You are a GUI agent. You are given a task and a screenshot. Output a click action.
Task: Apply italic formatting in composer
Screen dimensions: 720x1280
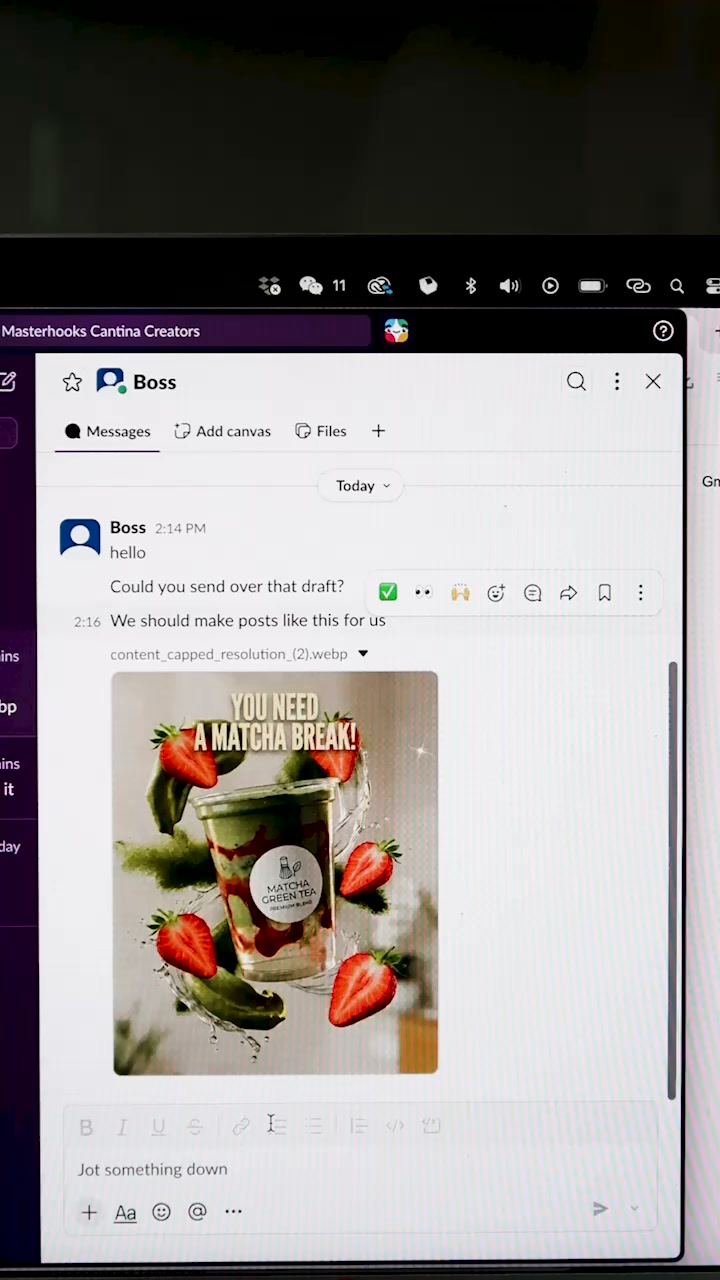(x=122, y=1127)
